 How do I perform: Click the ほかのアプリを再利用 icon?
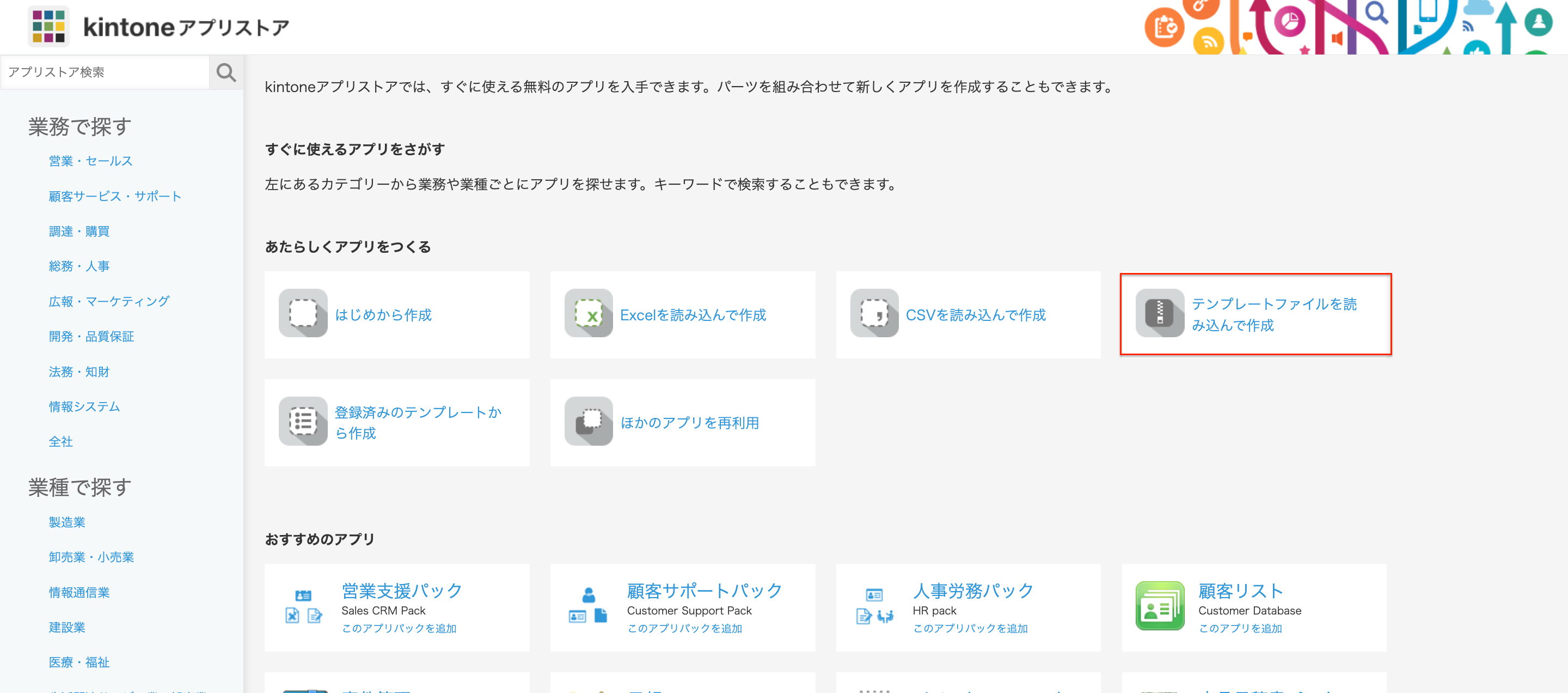[588, 422]
